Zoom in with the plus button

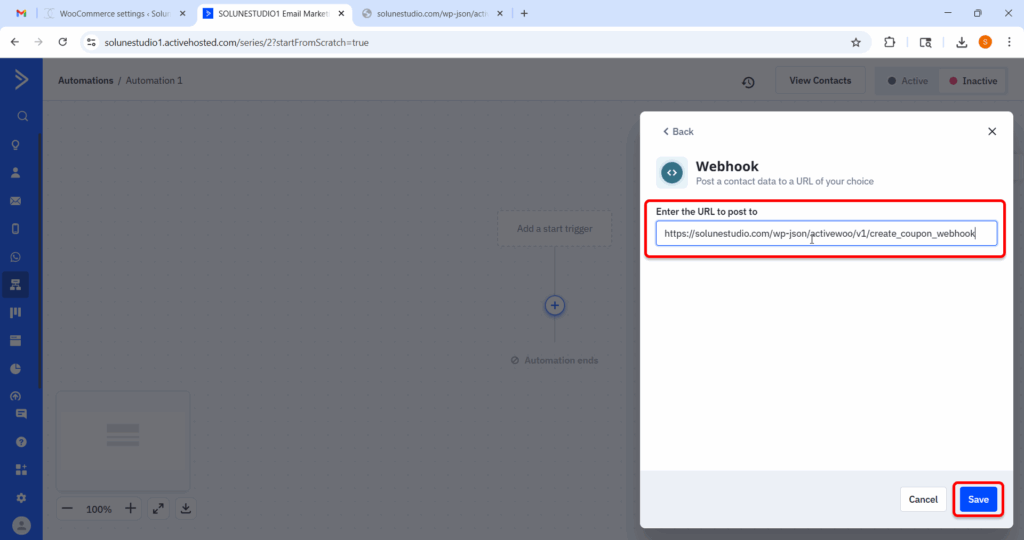[131, 509]
